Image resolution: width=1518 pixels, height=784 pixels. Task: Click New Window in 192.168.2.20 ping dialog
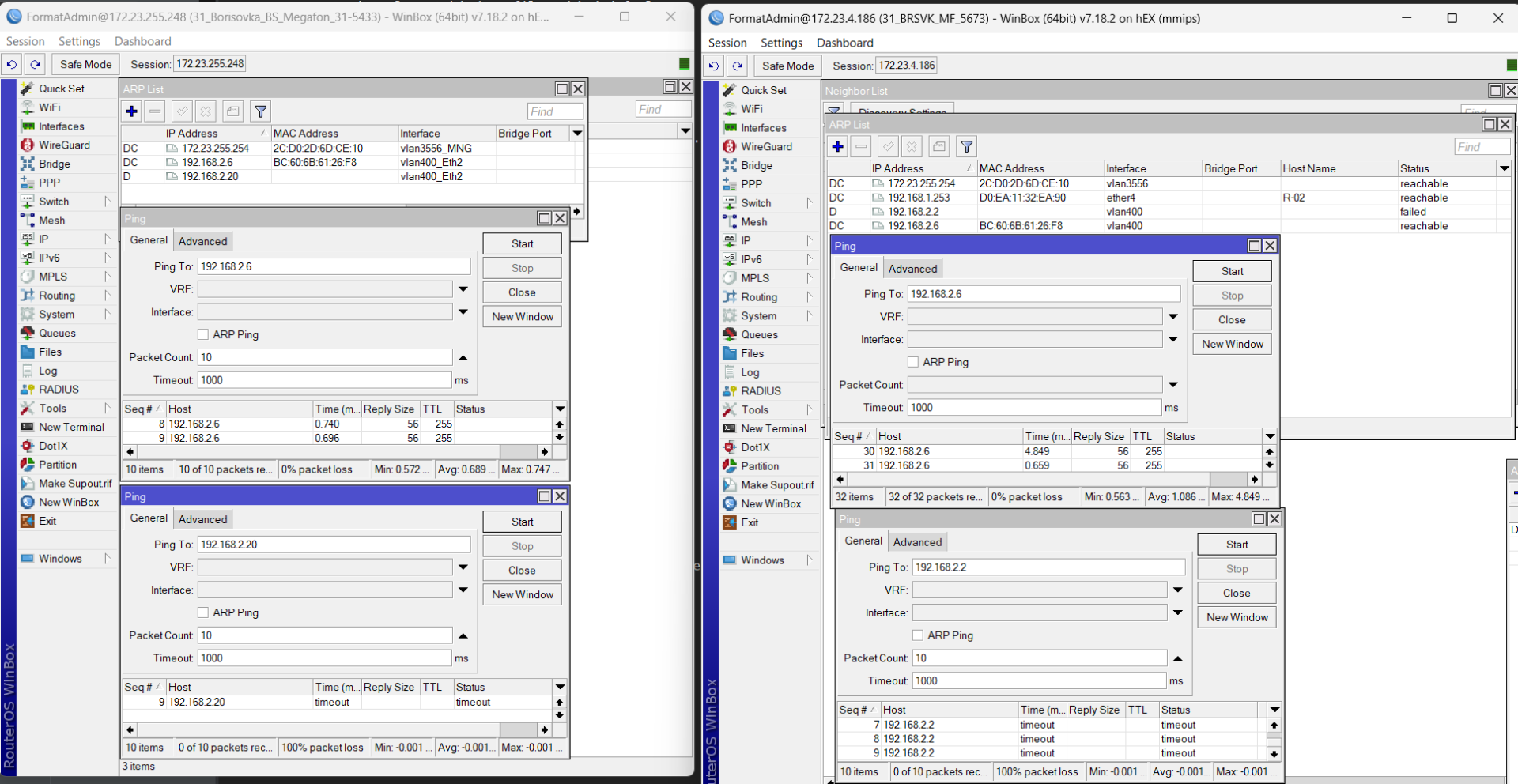click(522, 594)
